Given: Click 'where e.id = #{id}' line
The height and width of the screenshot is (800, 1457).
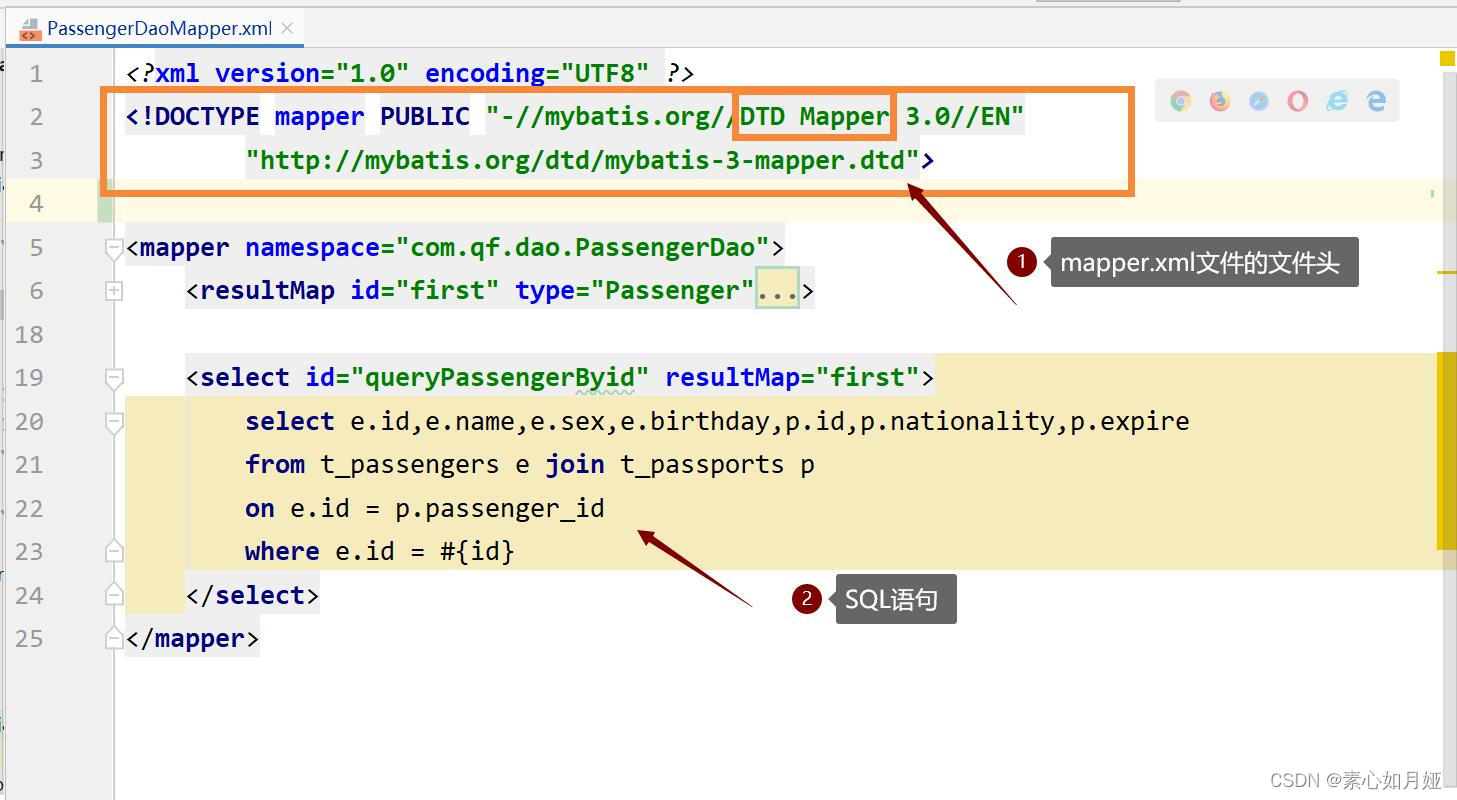Looking at the screenshot, I should (x=380, y=551).
